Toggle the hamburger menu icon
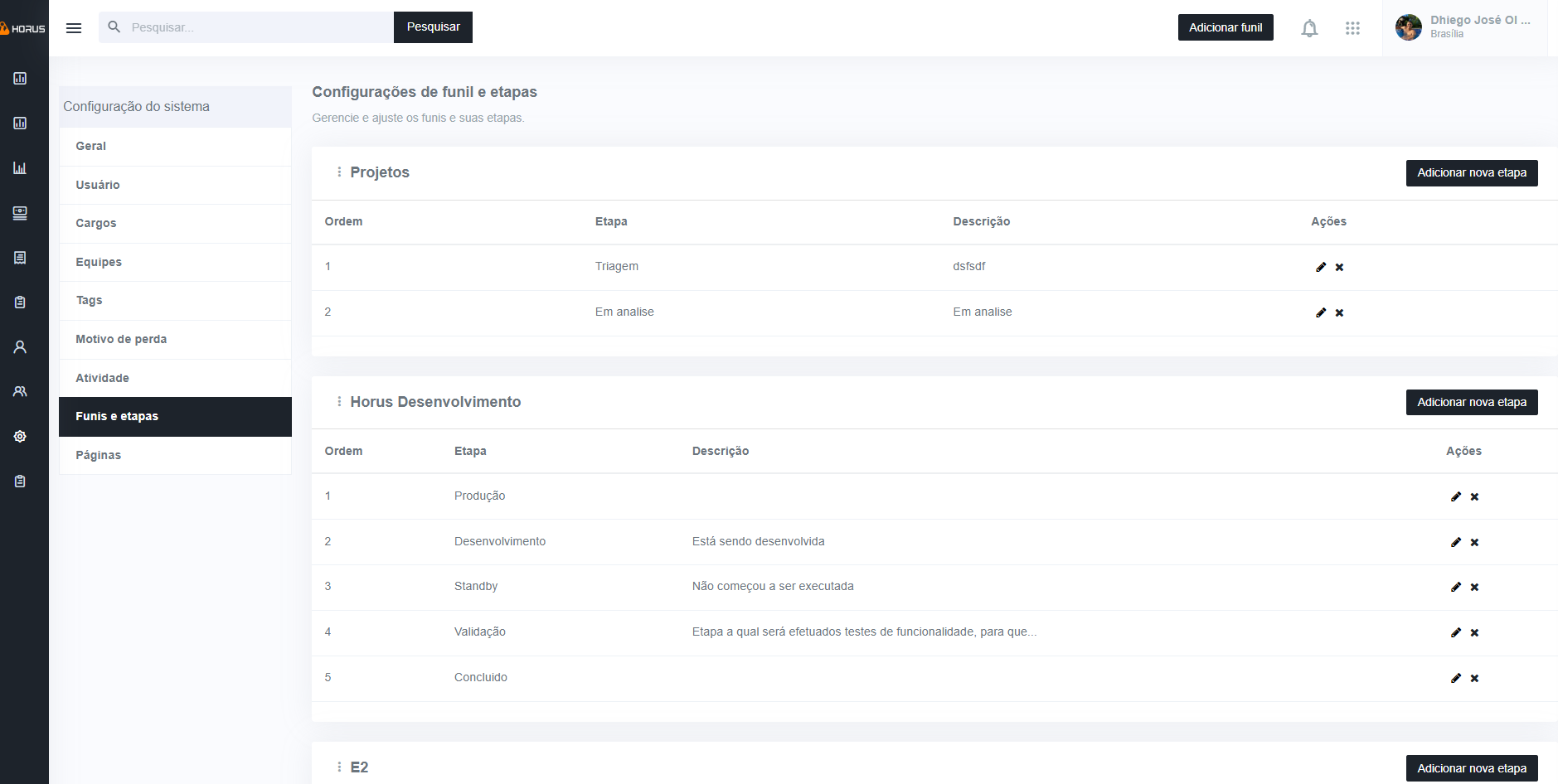 74,28
